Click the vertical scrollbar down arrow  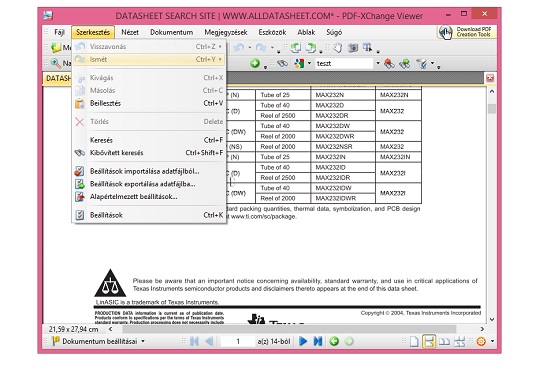click(492, 319)
